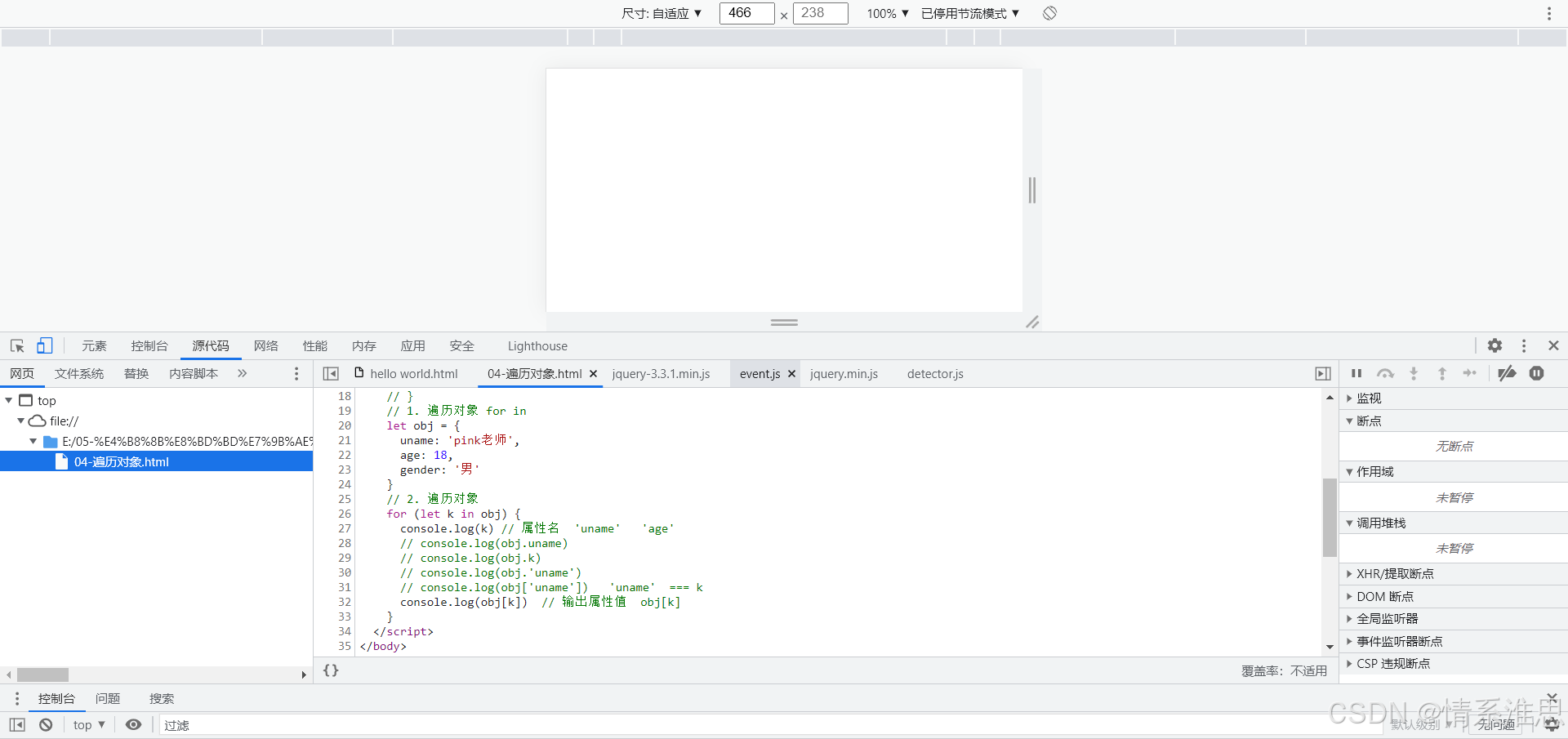The height and width of the screenshot is (739, 1568).
Task: Click the viewport width input field
Action: (x=746, y=13)
